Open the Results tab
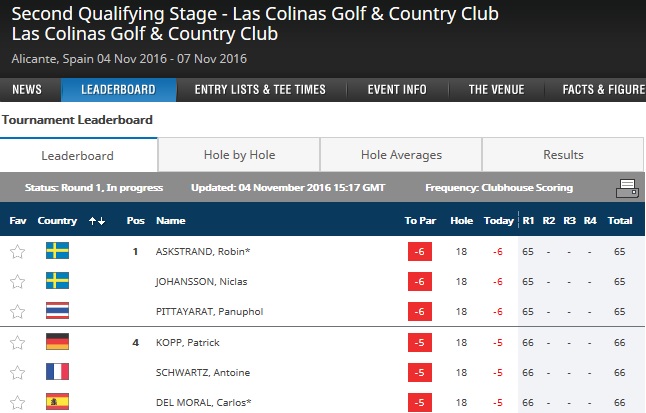 (x=563, y=155)
